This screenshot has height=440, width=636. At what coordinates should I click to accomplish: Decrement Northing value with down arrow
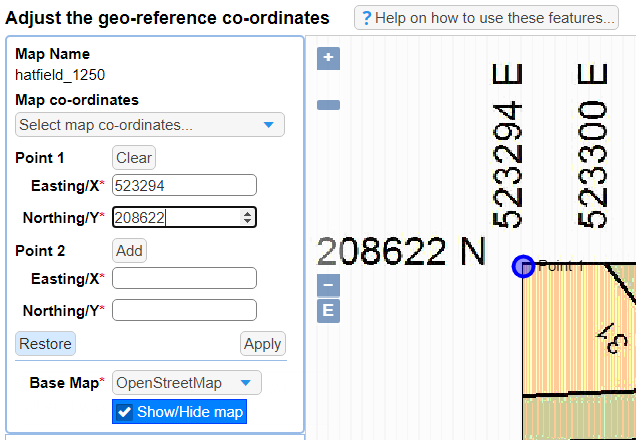248,221
